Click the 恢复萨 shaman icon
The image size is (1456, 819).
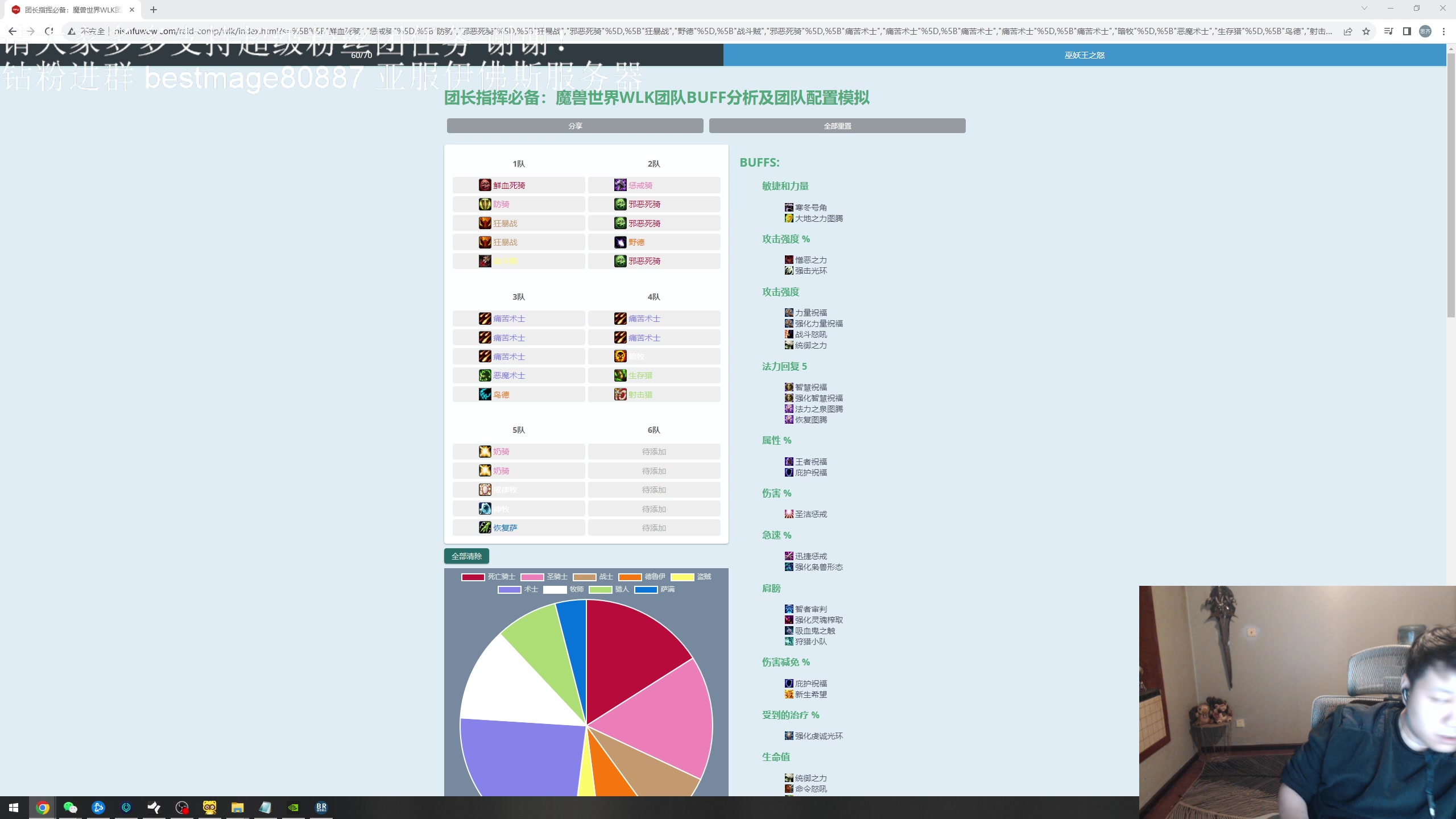485,528
